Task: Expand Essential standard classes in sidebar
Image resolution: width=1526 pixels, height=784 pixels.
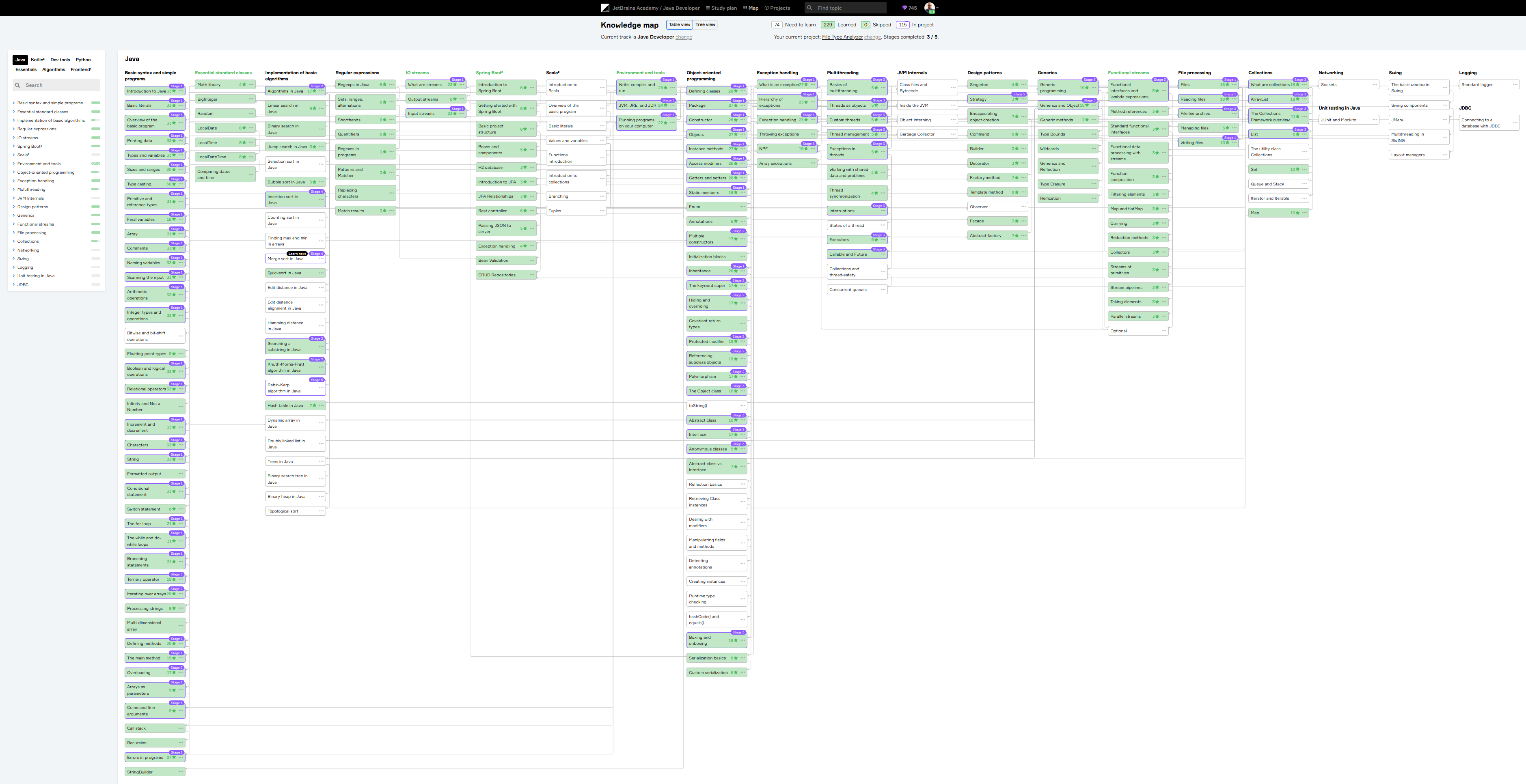Action: click(14, 112)
